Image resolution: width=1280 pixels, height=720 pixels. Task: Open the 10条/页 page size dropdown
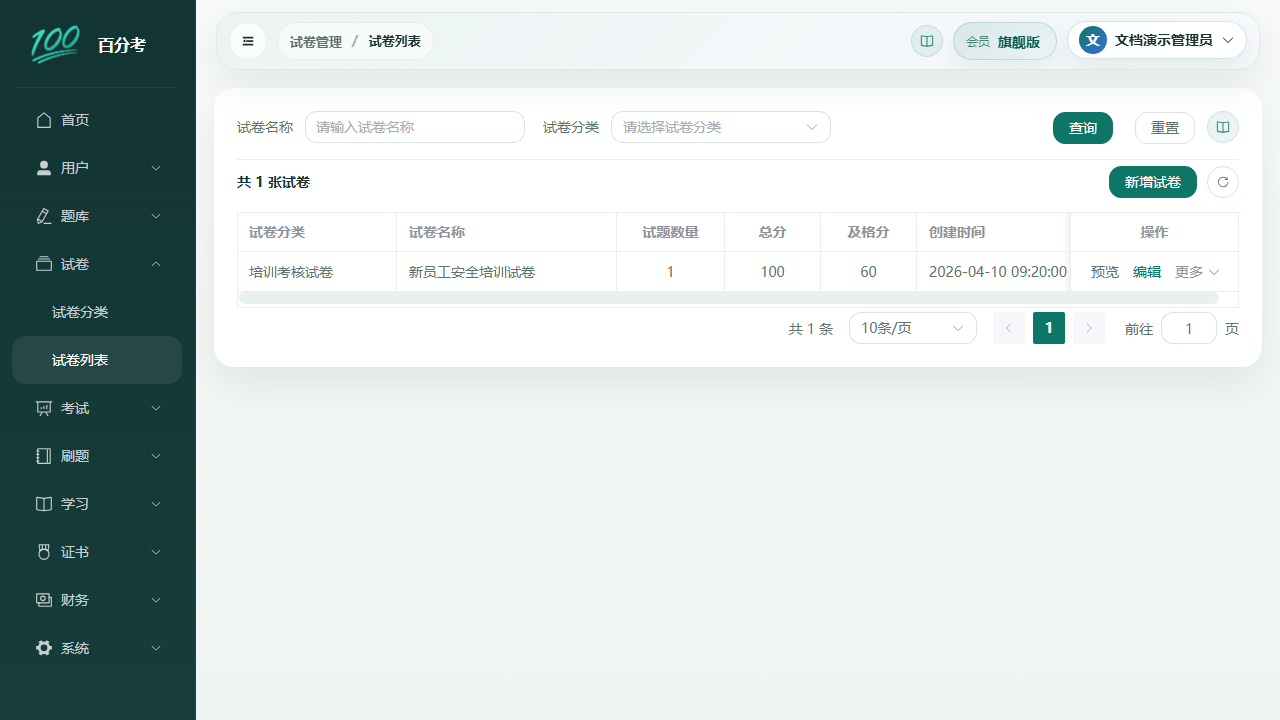pyautogui.click(x=913, y=328)
